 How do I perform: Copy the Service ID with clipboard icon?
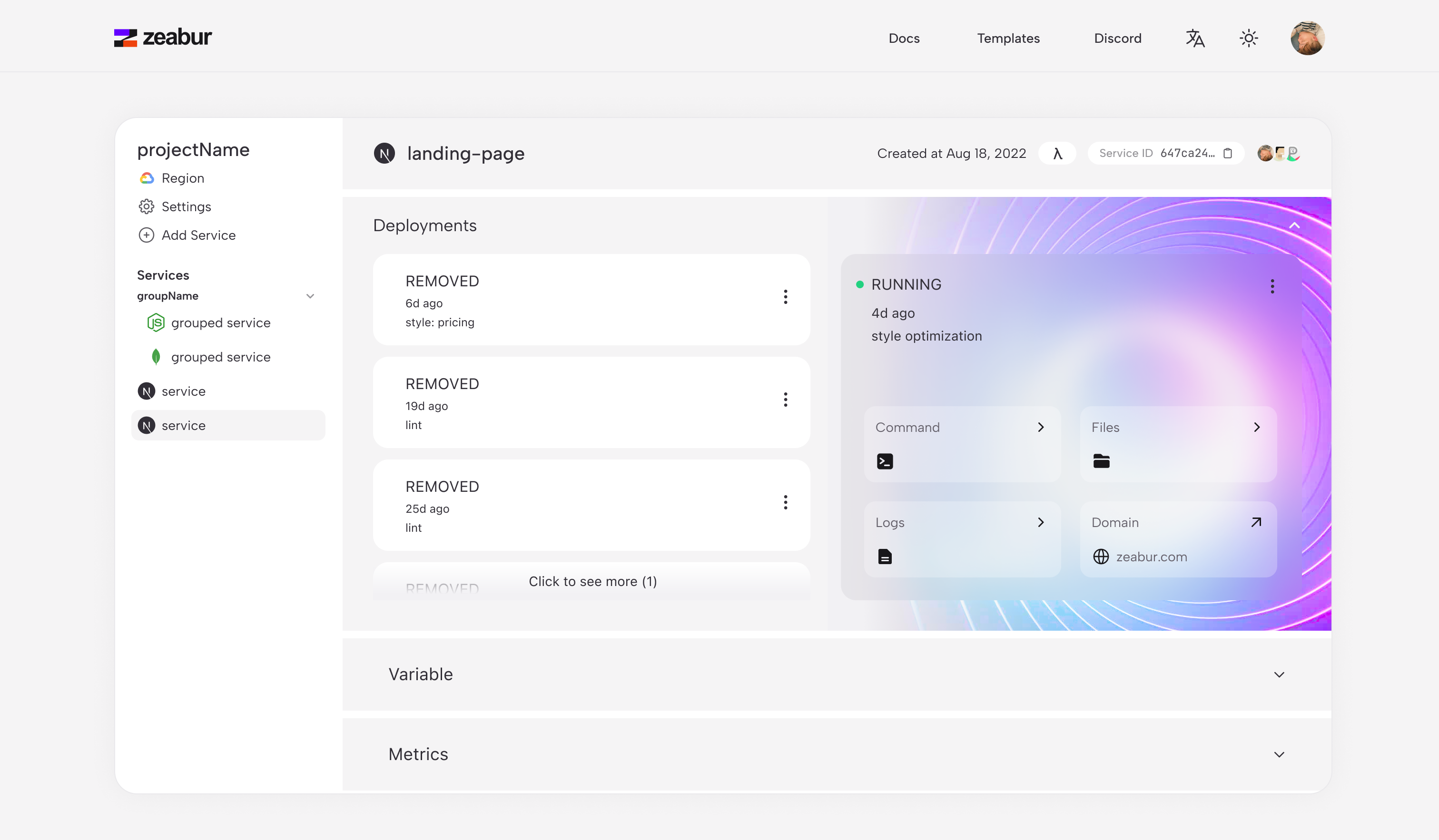1228,154
